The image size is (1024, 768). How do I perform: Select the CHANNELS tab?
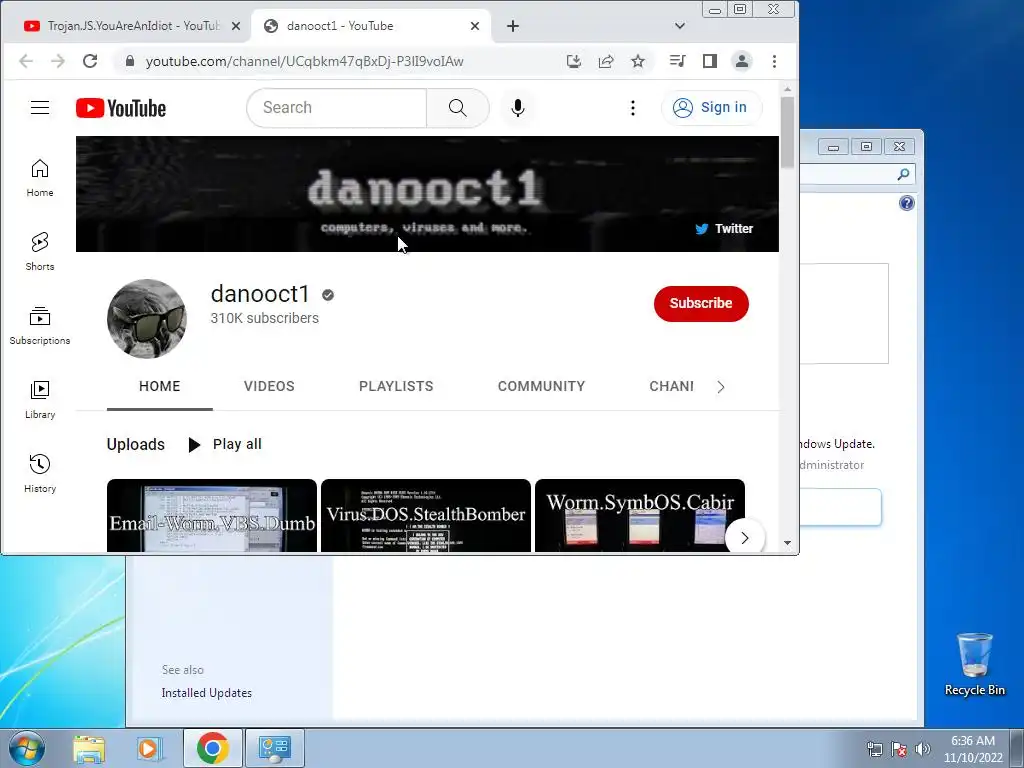pos(671,387)
